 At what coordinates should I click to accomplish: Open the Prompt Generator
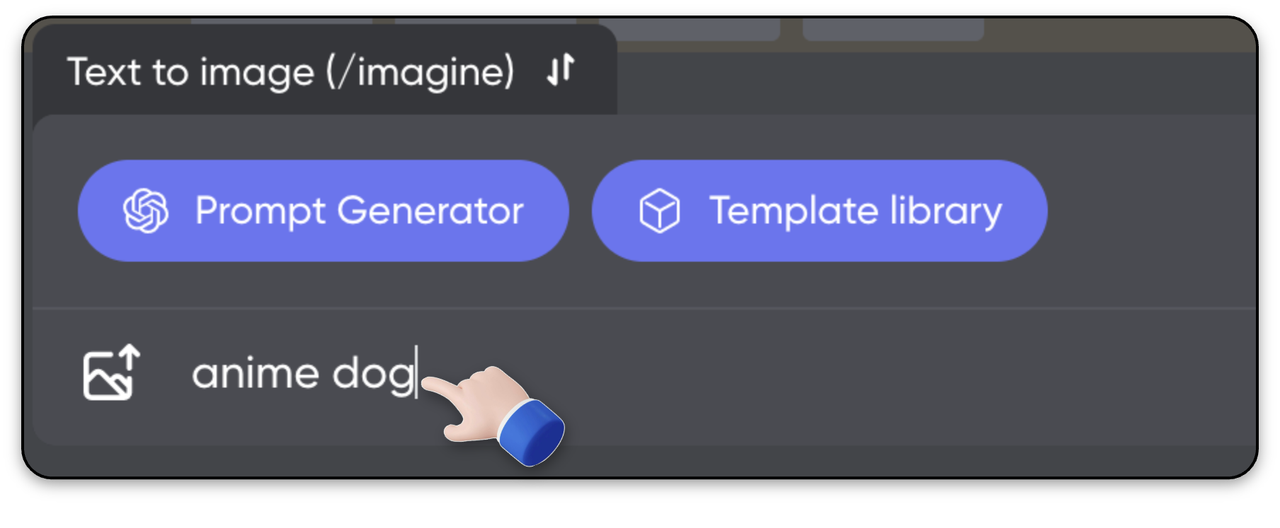coord(323,211)
